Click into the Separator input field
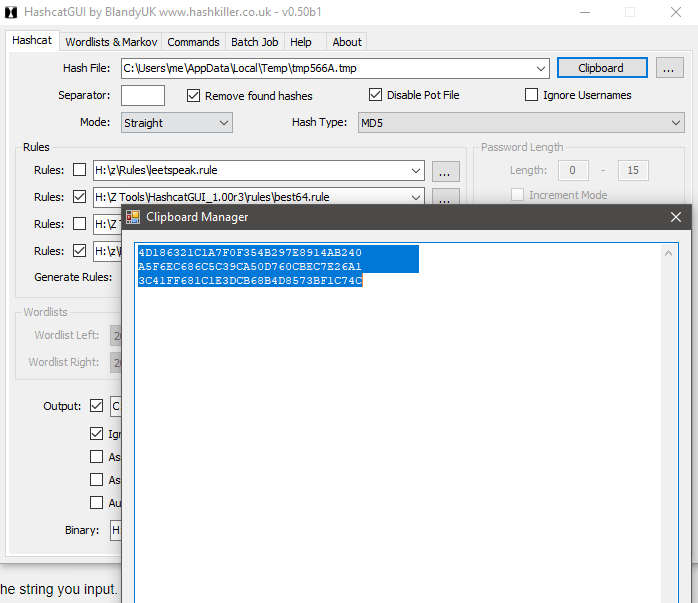The height and width of the screenshot is (603, 698). (143, 96)
